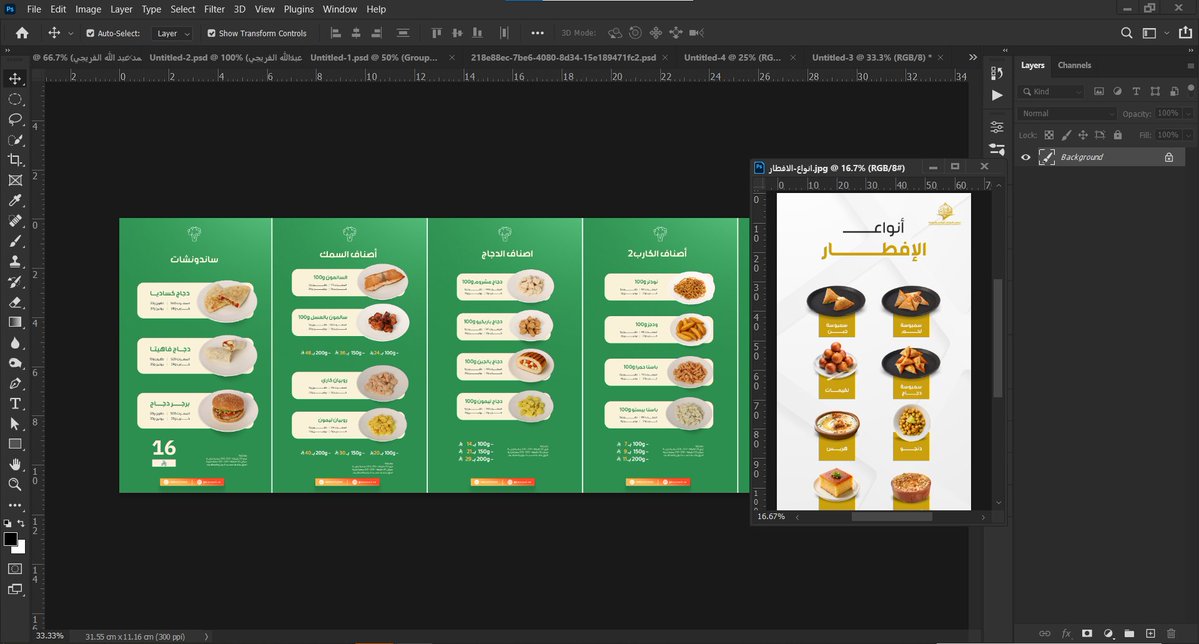Open the History panel icon
This screenshot has height=644, width=1199.
996,73
